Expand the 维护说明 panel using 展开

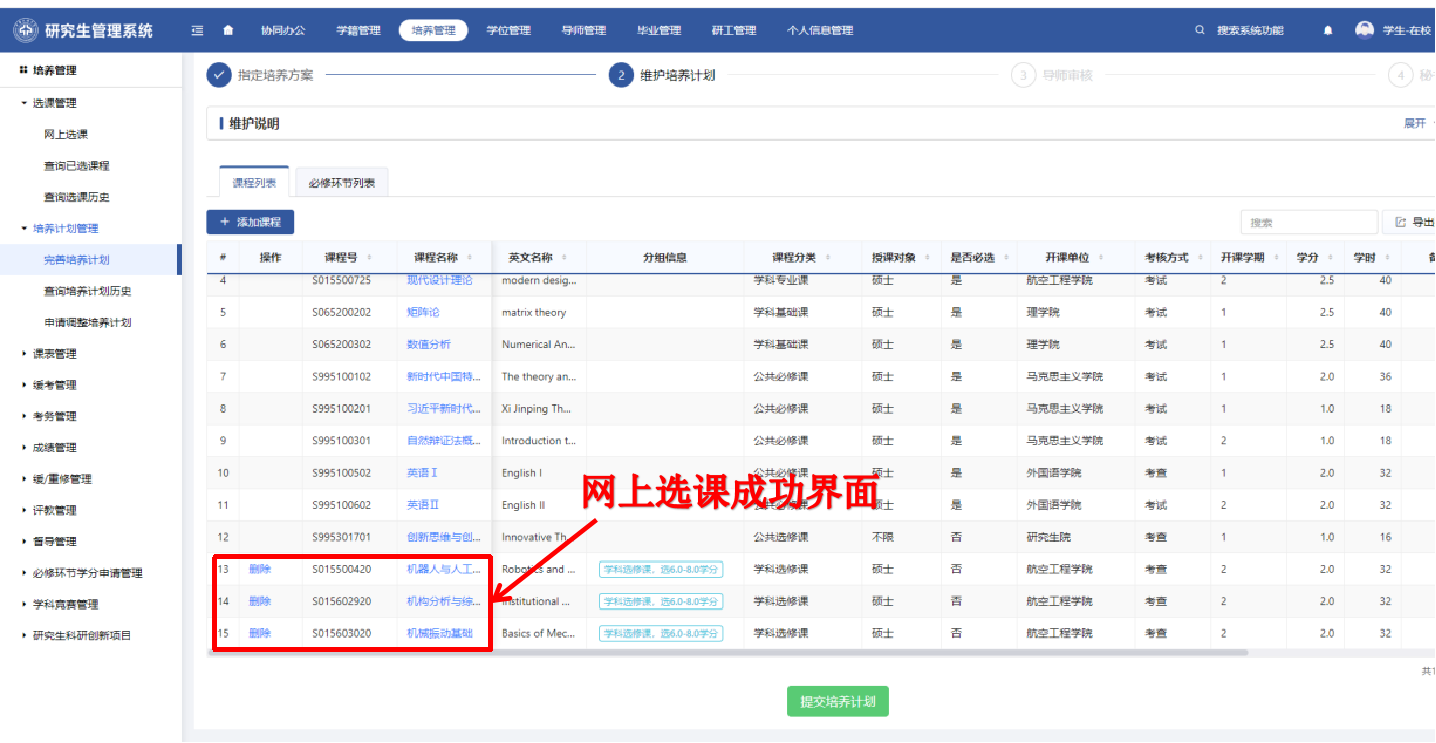(x=1414, y=123)
